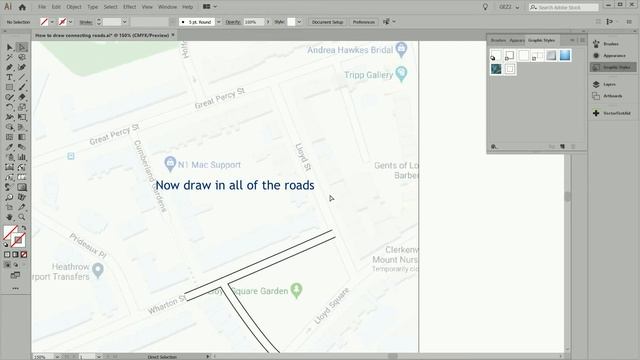Open Edit Toolbar three-dots button
The height and width of the screenshot is (360, 640).
[16, 289]
